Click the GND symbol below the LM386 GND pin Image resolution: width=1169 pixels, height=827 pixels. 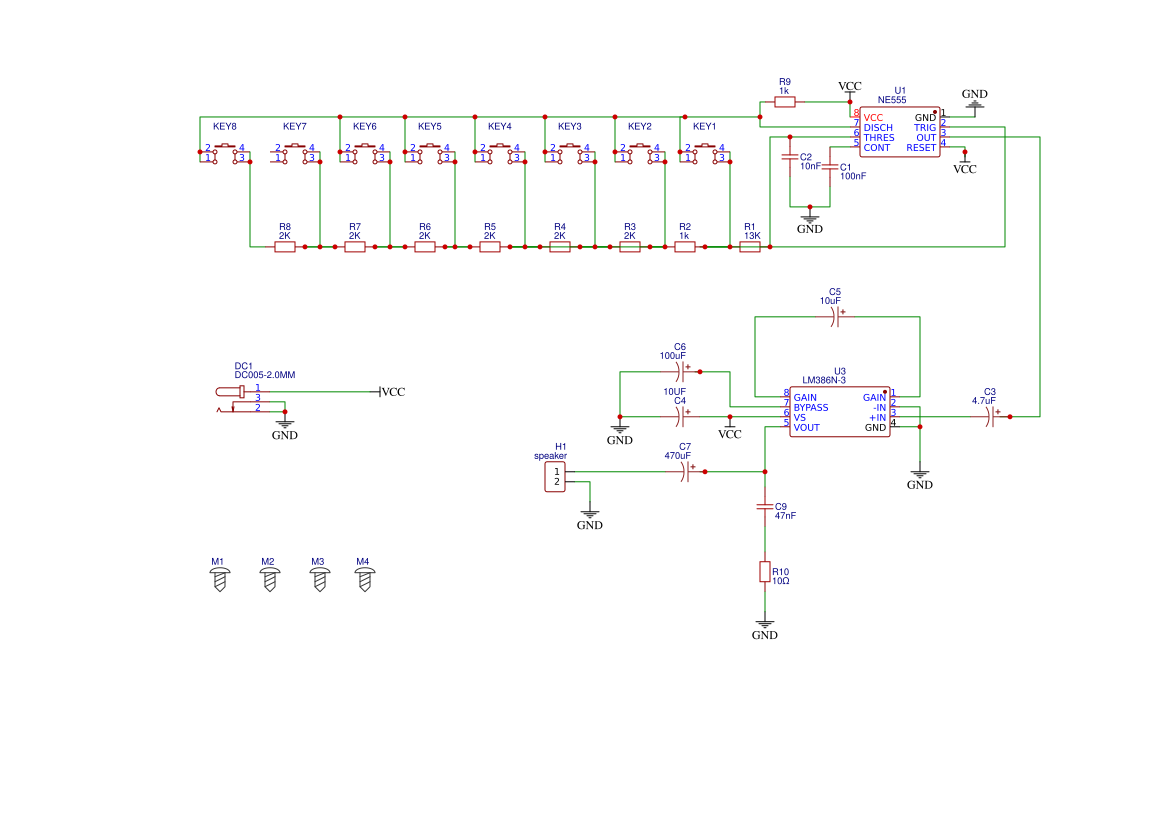click(920, 478)
